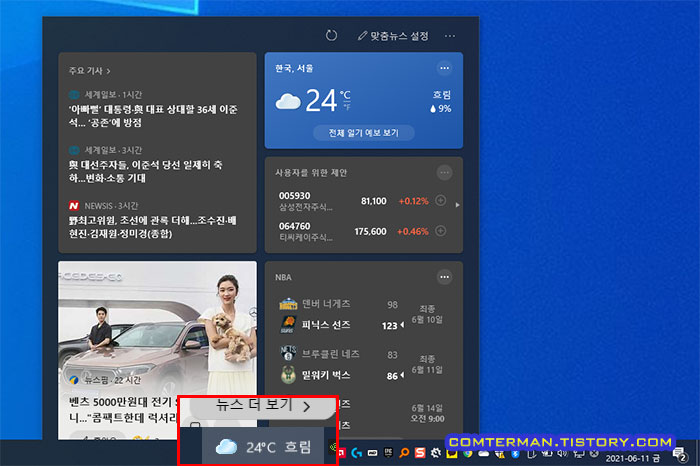The image size is (700, 466).
Task: Open the weather card more options menu
Action: point(444,68)
